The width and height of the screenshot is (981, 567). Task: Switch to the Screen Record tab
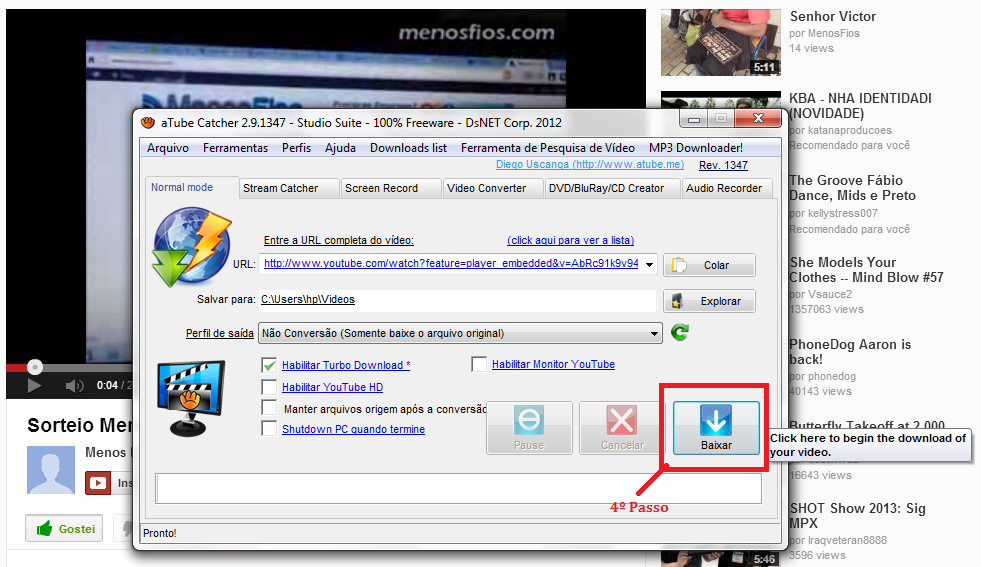click(390, 188)
